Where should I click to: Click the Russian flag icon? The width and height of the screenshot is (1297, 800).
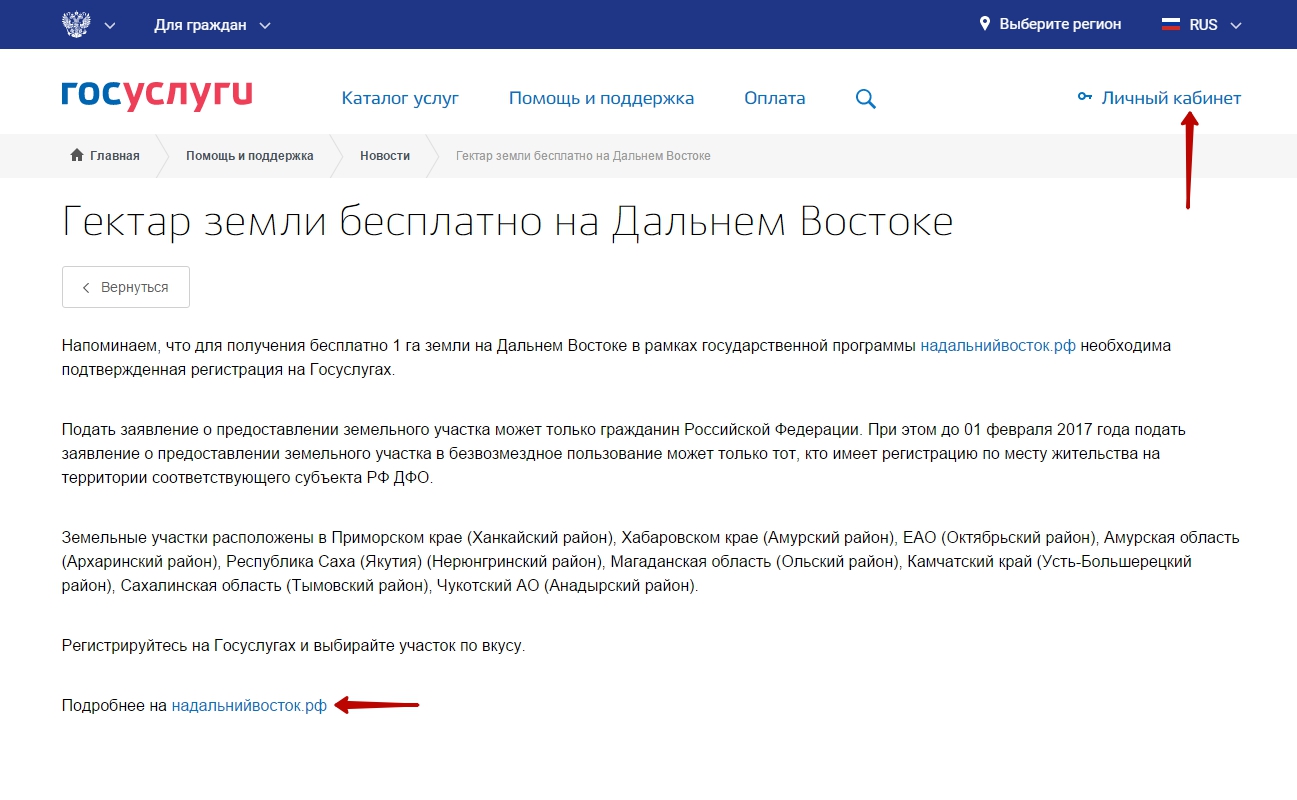pos(1171,25)
